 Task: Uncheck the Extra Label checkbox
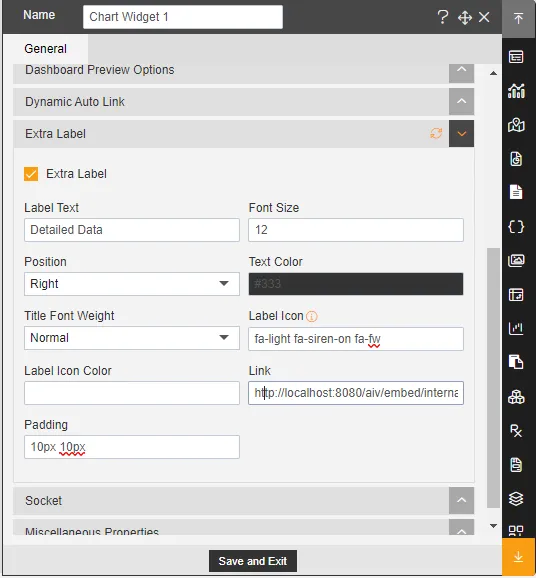[x=31, y=174]
